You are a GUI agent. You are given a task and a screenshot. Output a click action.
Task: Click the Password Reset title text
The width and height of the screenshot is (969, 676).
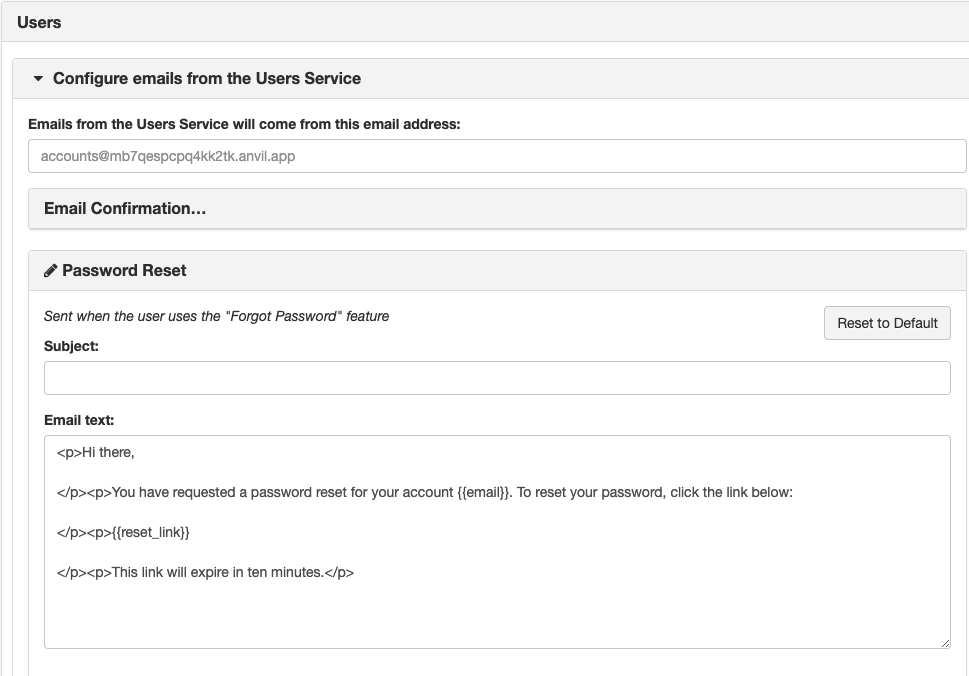[124, 270]
